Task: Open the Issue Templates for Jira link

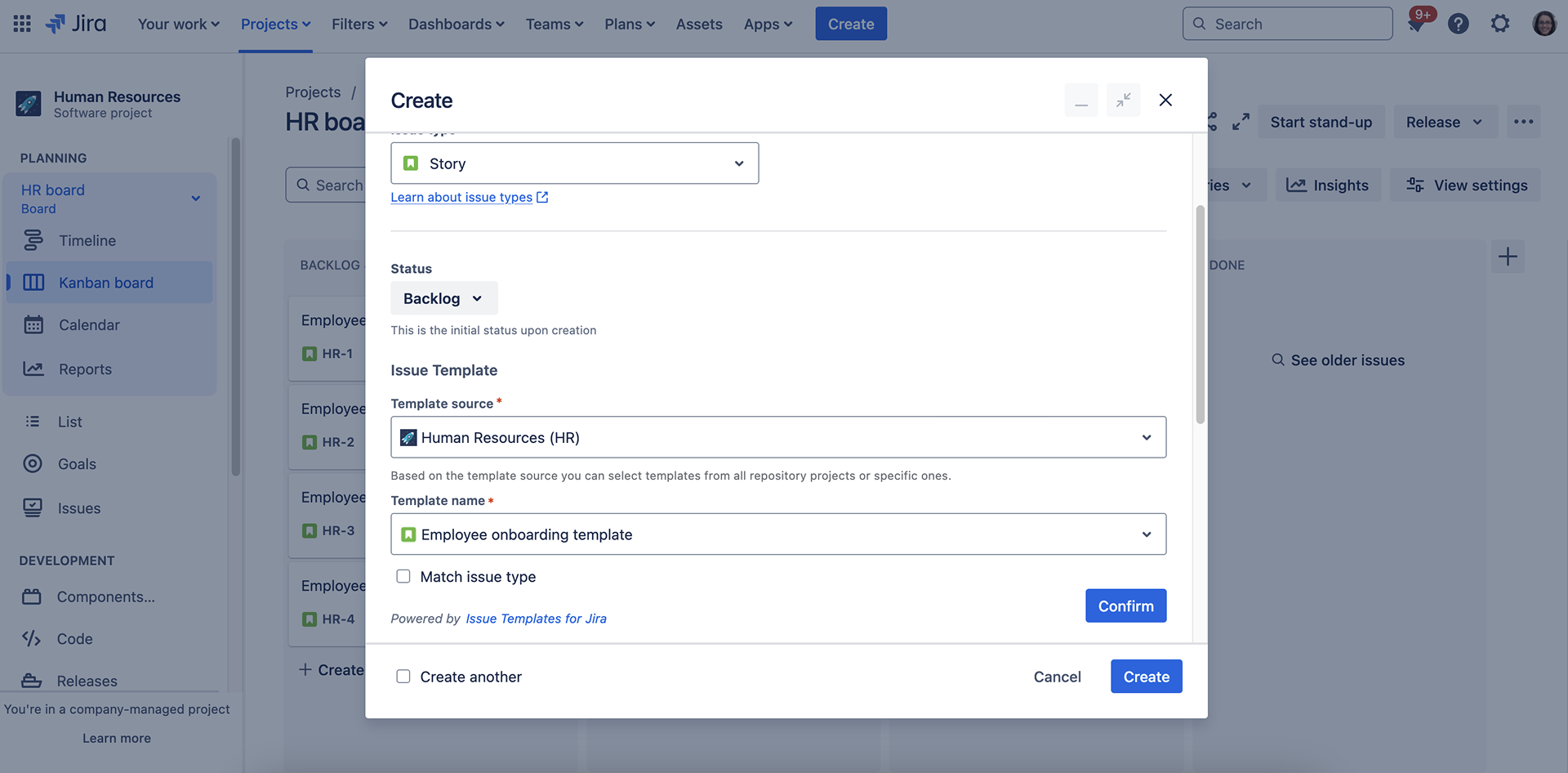Action: point(536,619)
